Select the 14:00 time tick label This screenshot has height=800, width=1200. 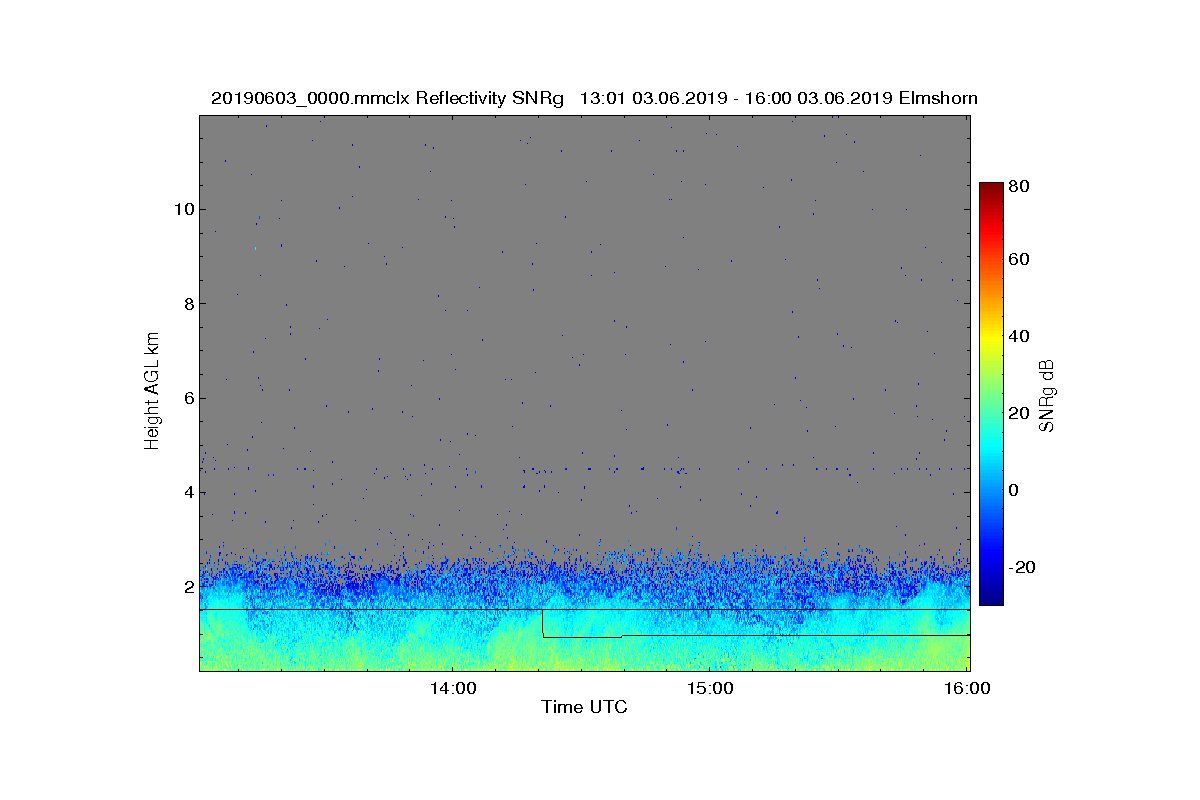451,687
